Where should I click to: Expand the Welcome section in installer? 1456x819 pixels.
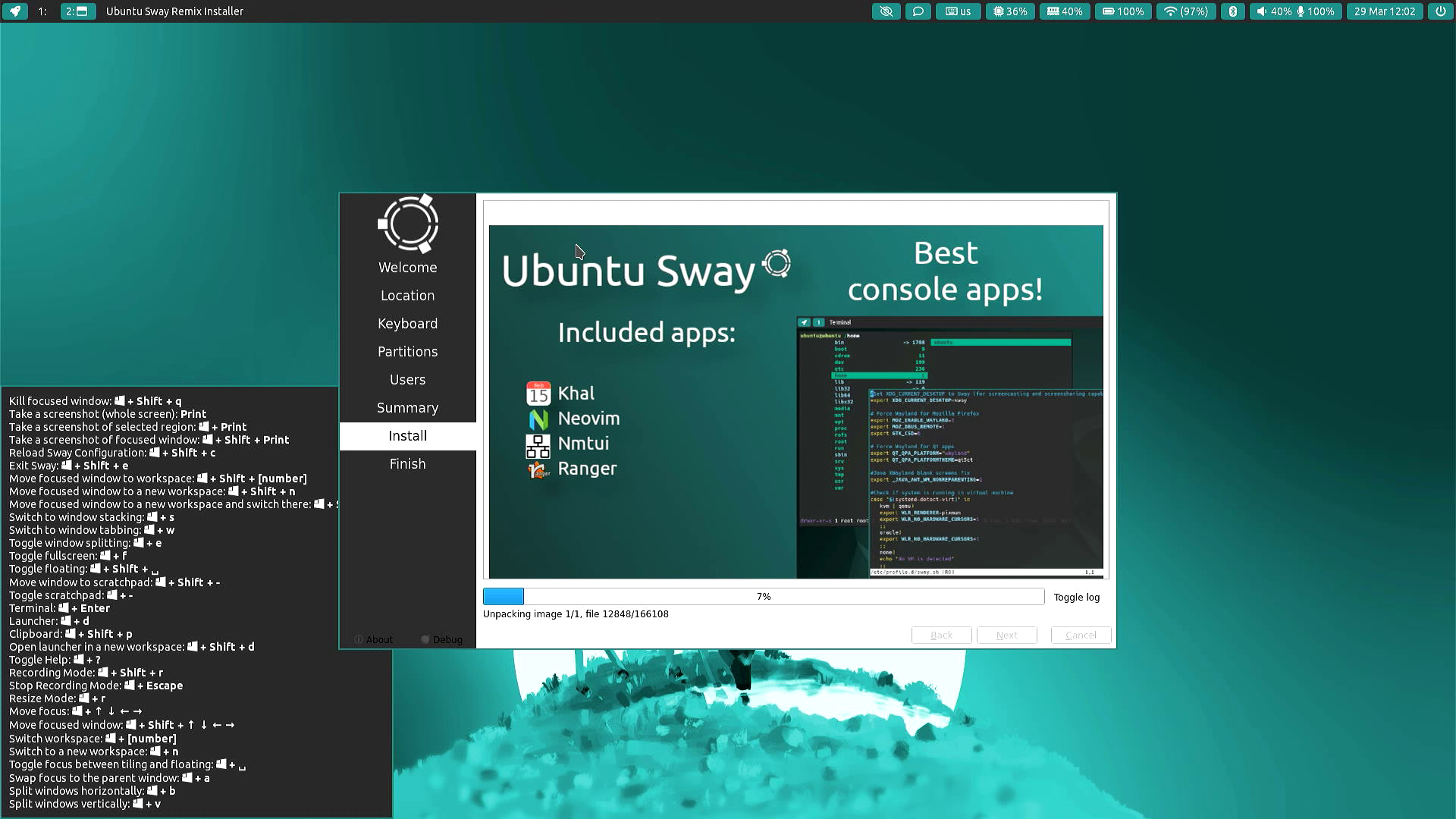tap(406, 267)
